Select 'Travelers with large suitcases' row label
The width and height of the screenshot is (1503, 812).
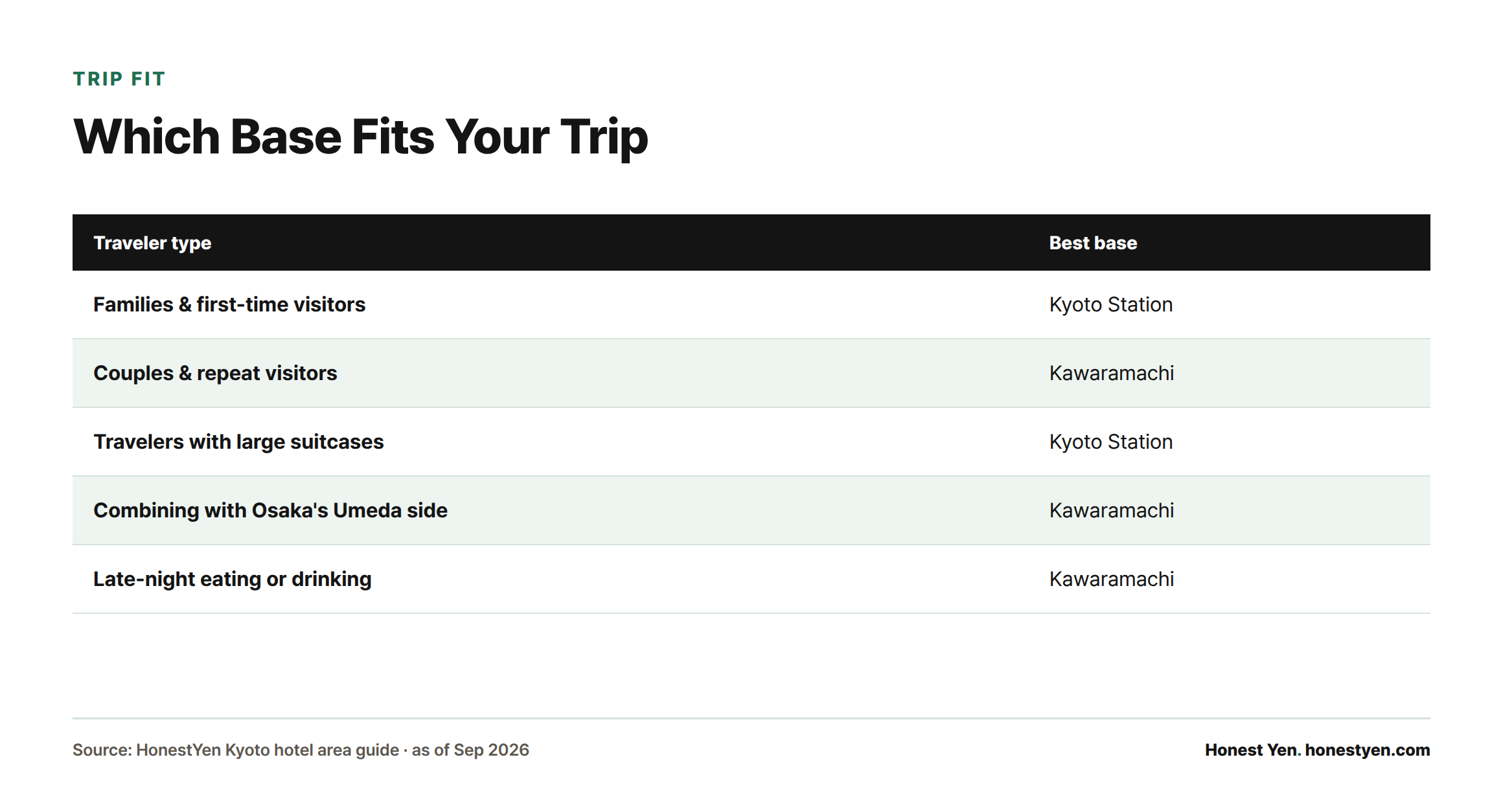pyautogui.click(x=238, y=442)
